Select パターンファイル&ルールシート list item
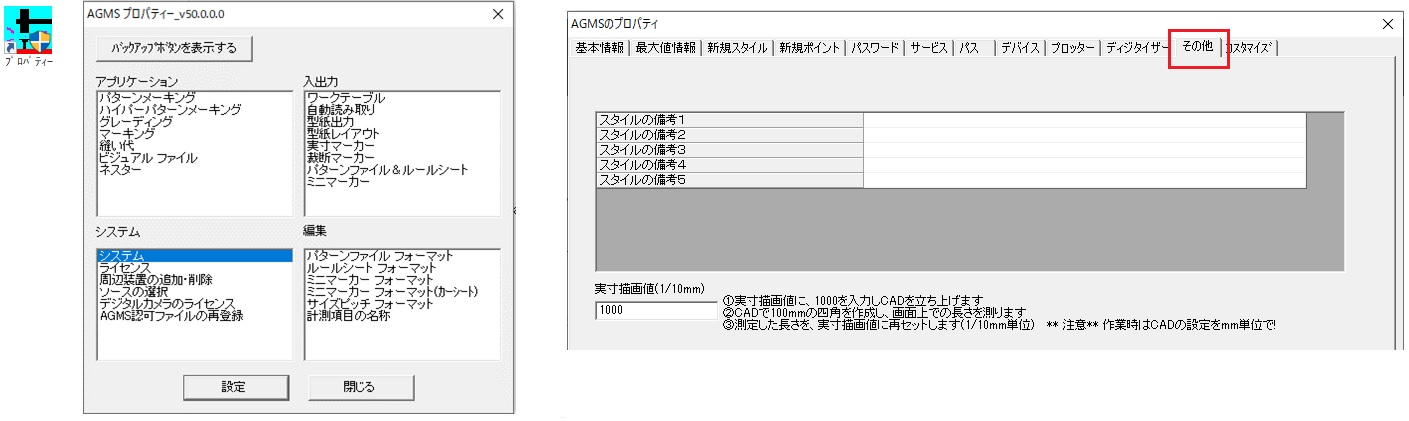The image size is (1409, 421). 387,170
